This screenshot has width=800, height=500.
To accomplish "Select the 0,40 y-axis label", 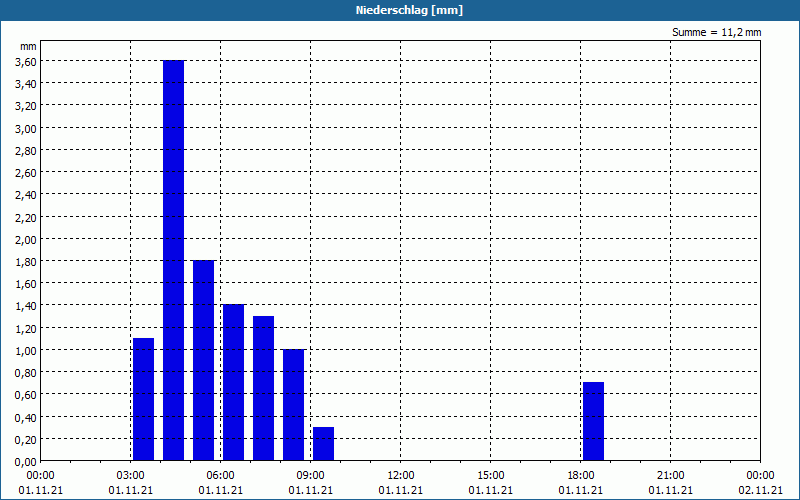I will [x=26, y=417].
